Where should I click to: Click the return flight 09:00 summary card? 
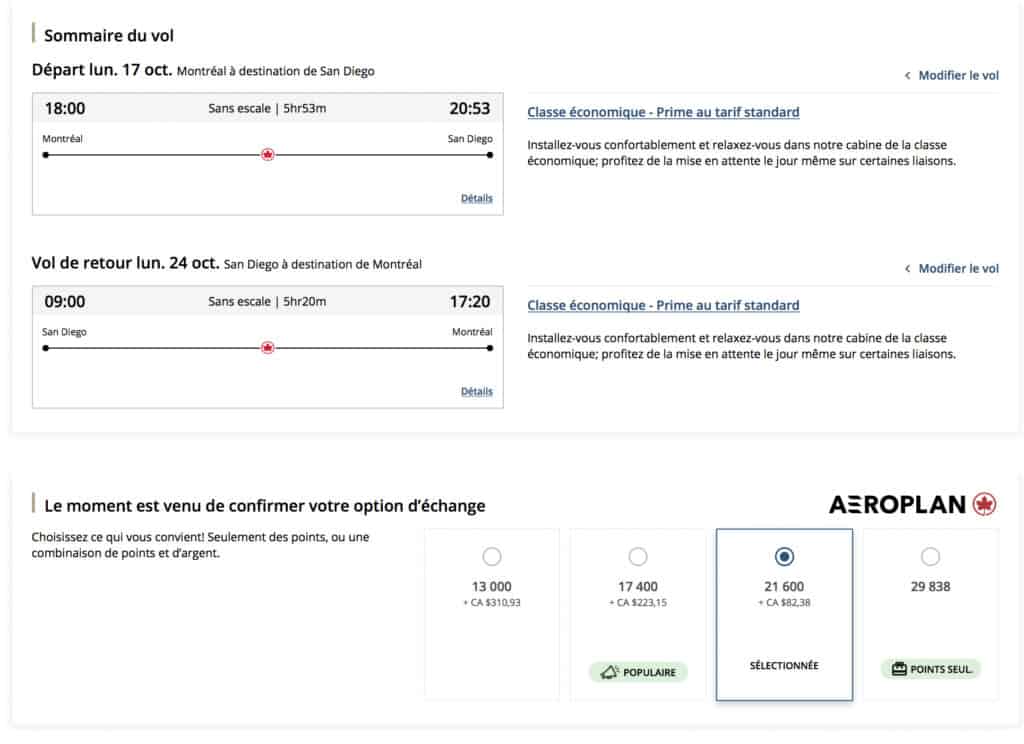[x=267, y=370]
